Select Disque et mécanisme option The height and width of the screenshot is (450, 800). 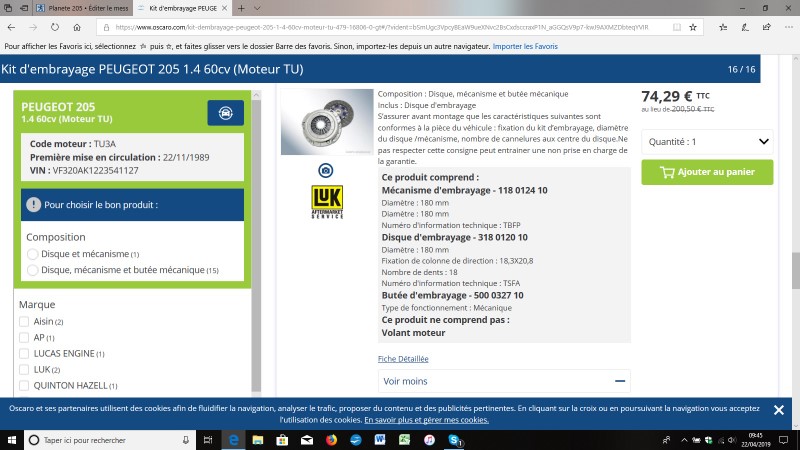coord(33,254)
